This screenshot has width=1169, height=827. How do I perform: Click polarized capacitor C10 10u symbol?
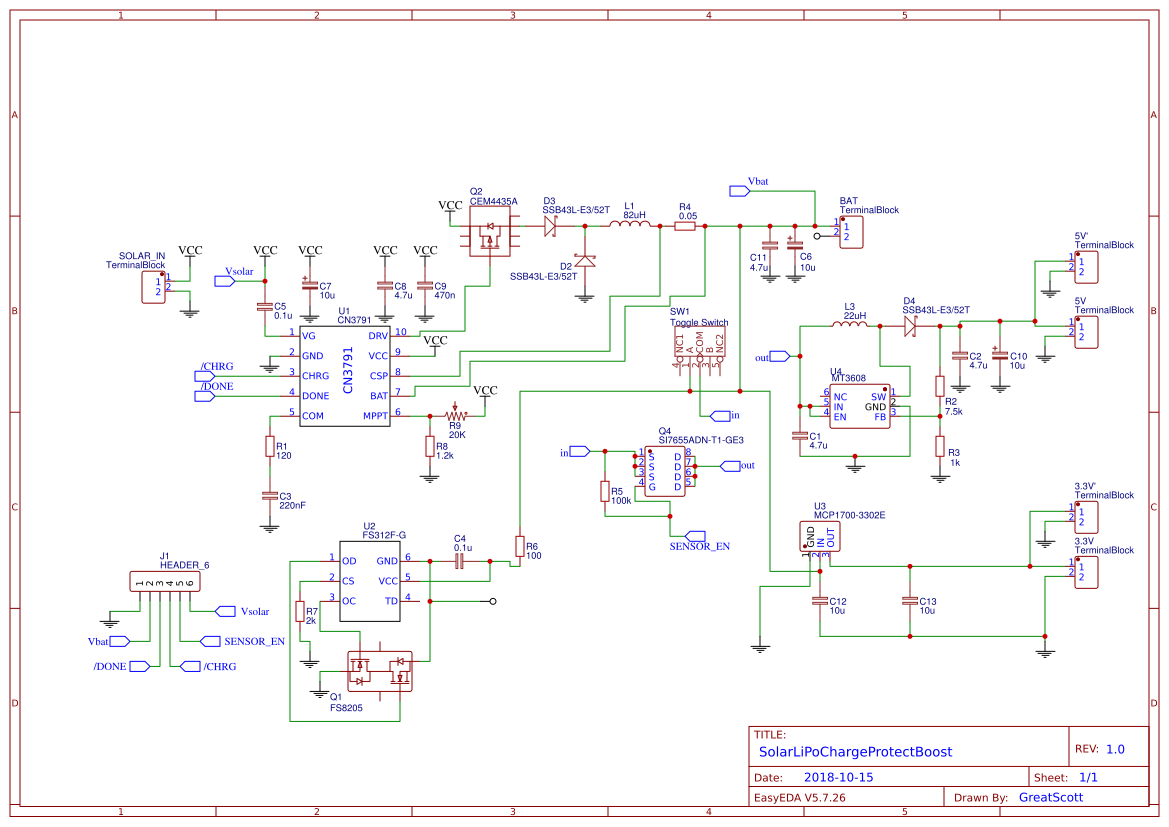click(1000, 355)
